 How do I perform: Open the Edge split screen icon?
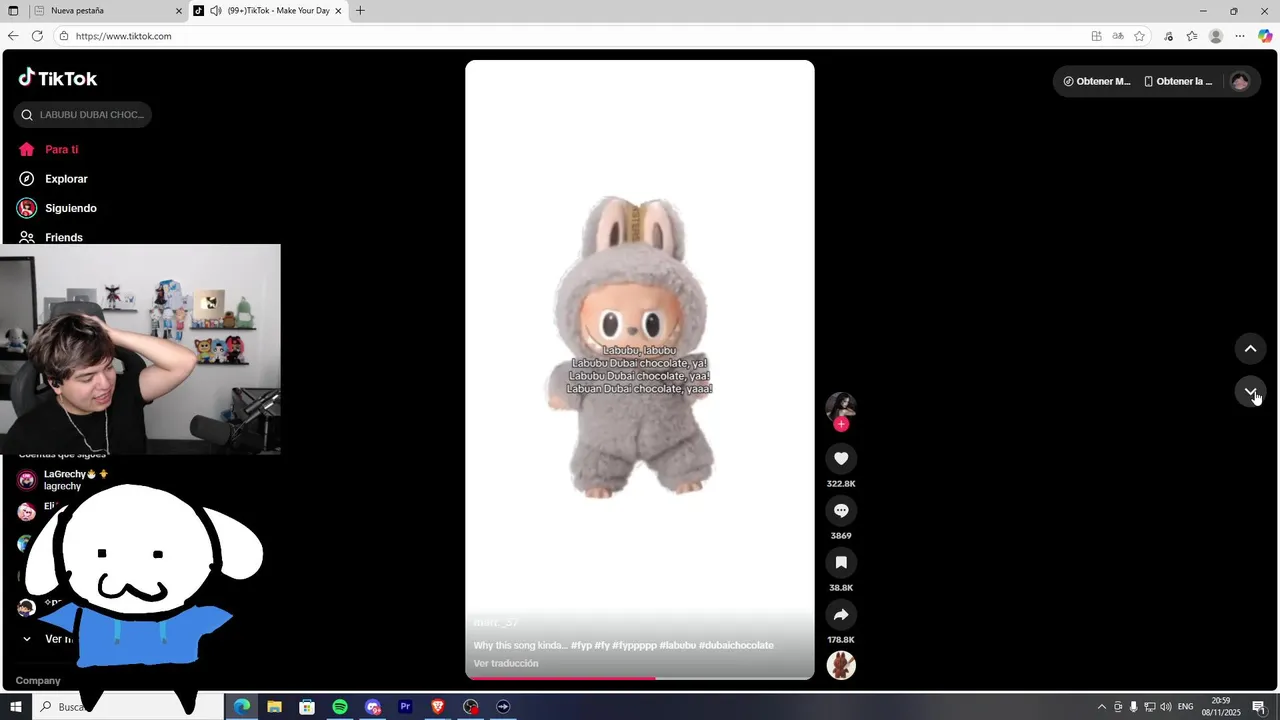(1096, 36)
